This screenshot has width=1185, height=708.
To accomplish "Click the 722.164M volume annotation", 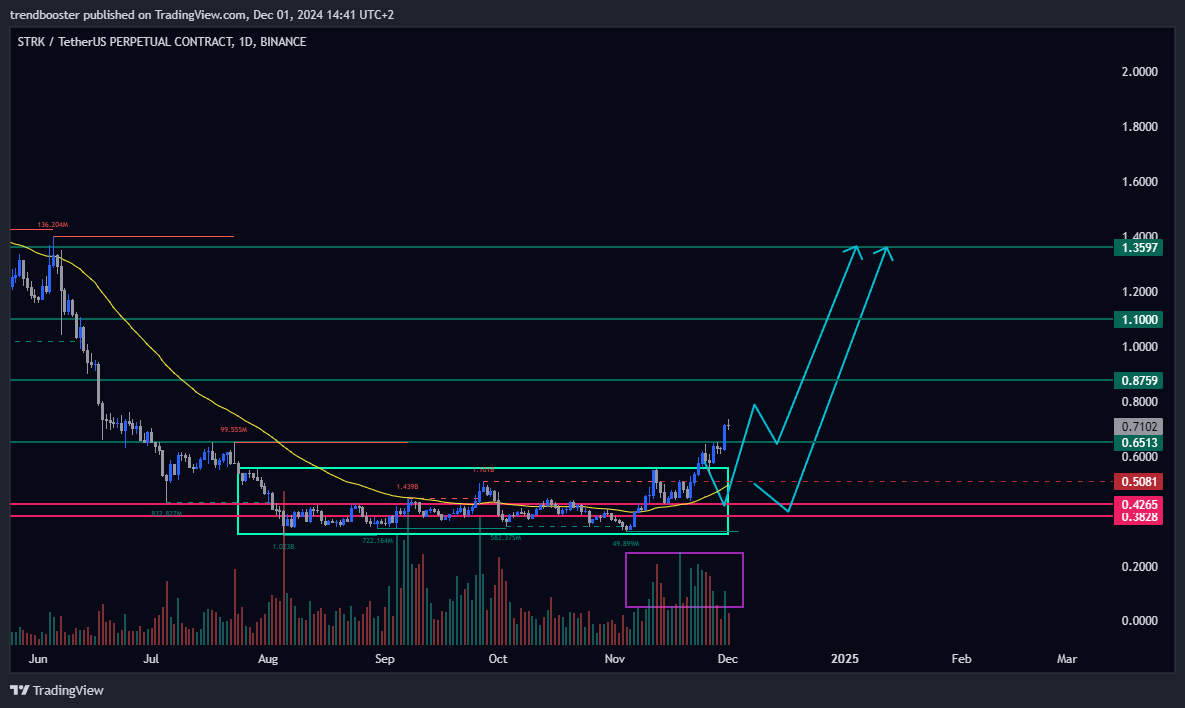I will tap(378, 540).
